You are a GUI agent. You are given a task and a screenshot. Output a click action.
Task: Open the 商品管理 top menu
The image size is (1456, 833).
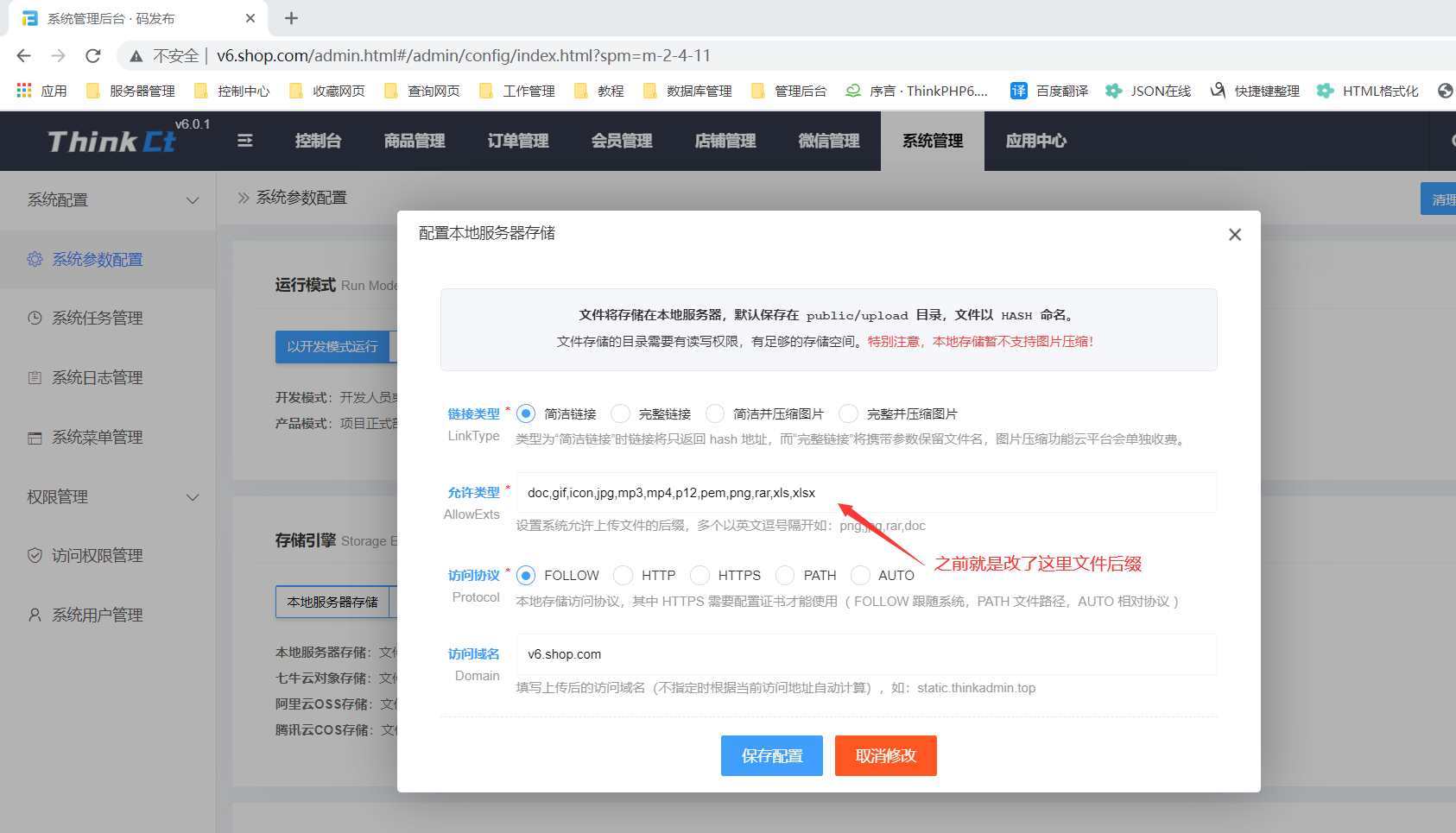(415, 141)
